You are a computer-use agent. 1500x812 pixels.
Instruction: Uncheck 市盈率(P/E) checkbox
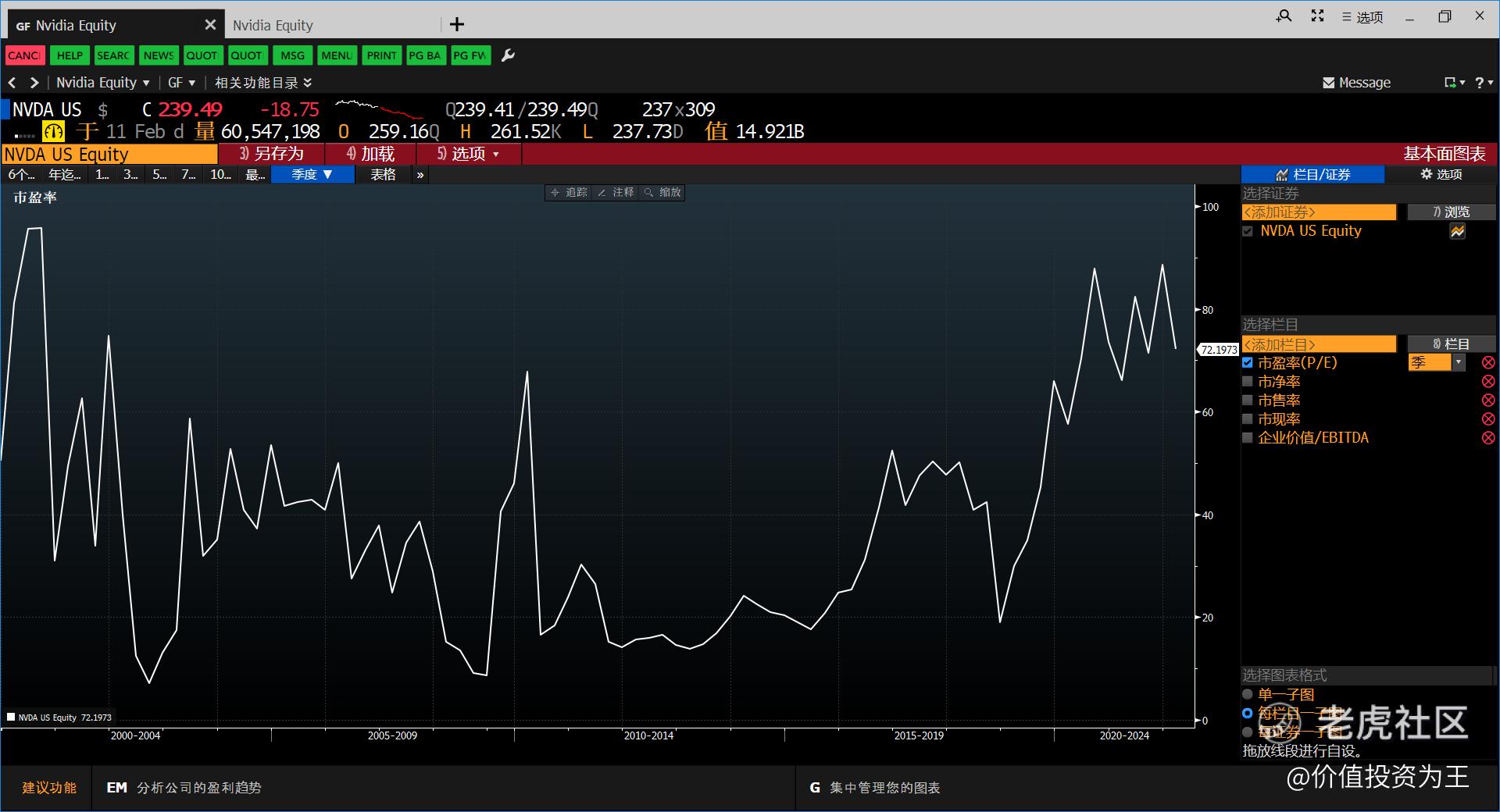click(x=1248, y=363)
